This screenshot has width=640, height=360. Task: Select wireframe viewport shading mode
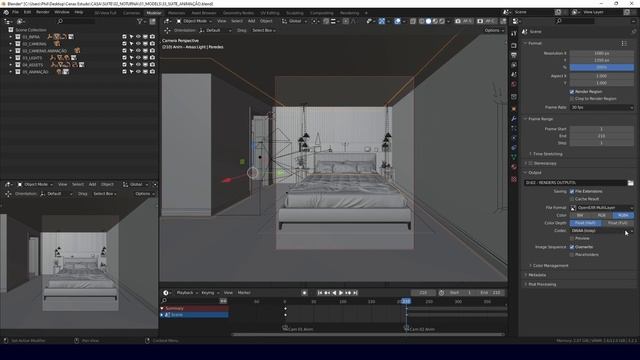click(x=422, y=21)
